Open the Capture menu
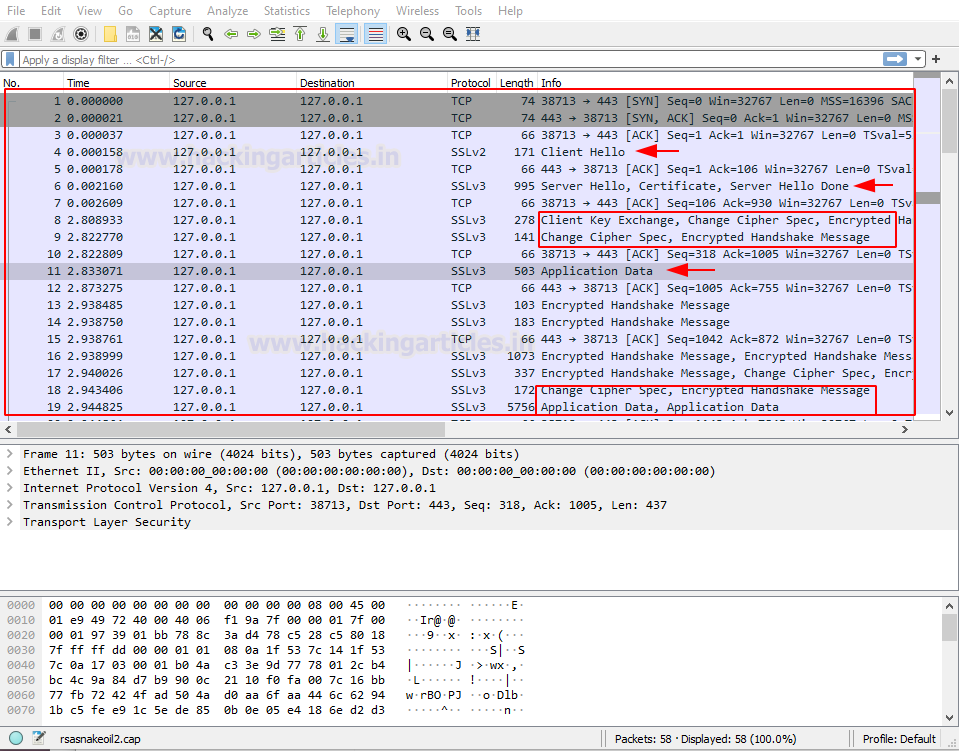 [170, 11]
